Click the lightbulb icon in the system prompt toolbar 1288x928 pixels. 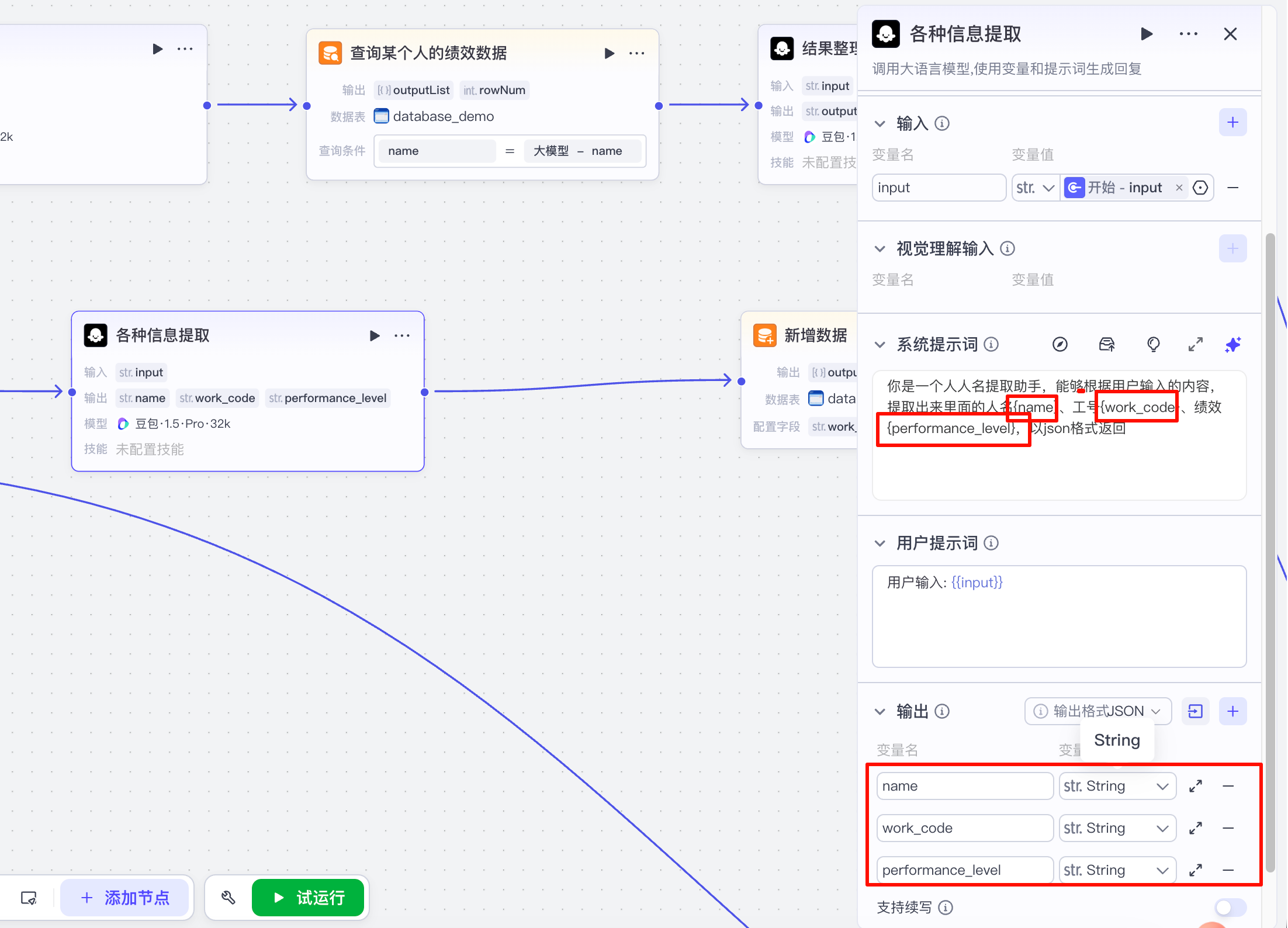pyautogui.click(x=1153, y=345)
